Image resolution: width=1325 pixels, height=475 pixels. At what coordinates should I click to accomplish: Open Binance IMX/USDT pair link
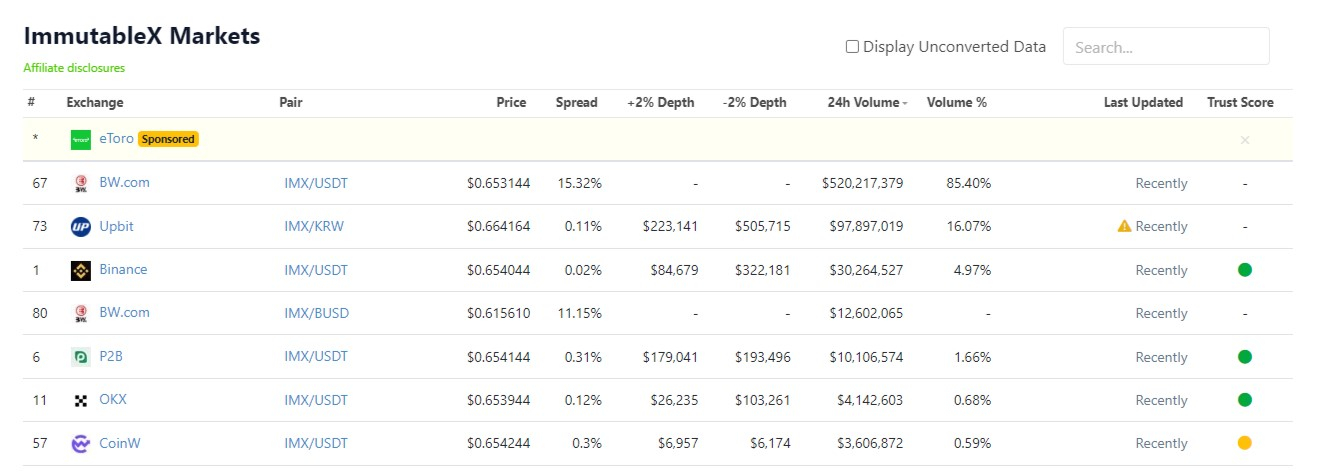(316, 270)
